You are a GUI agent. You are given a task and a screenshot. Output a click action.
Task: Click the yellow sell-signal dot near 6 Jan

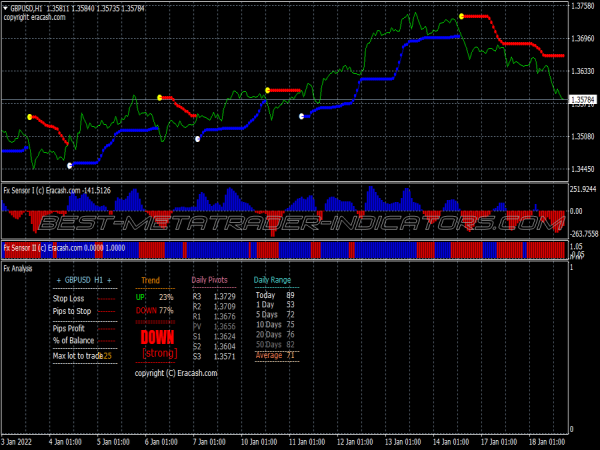click(160, 98)
